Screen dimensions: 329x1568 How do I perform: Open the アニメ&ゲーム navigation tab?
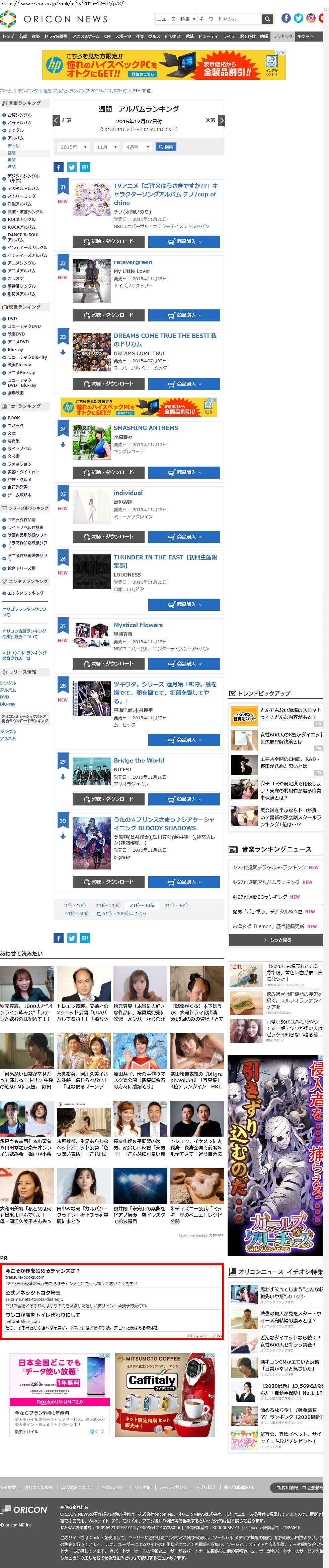pos(86,37)
